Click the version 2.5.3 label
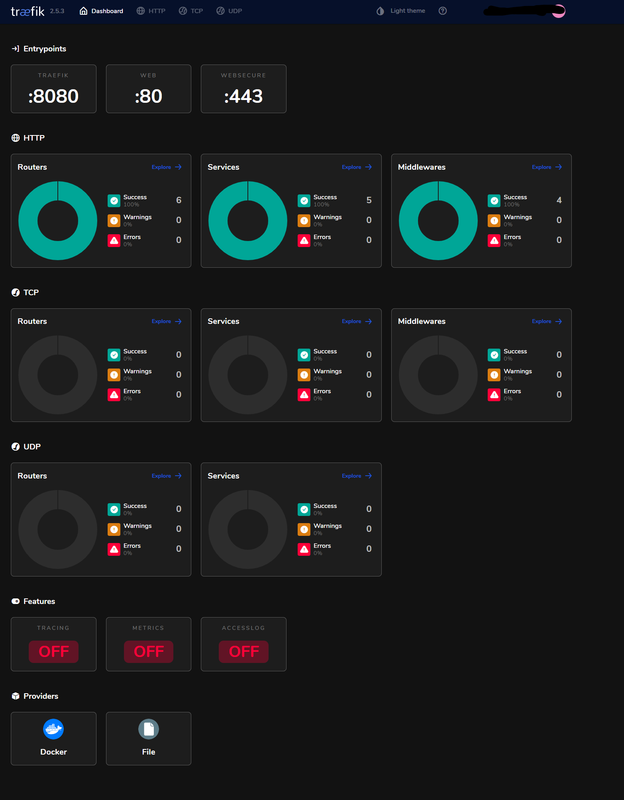Screen dimensions: 624x800 (x=57, y=11)
